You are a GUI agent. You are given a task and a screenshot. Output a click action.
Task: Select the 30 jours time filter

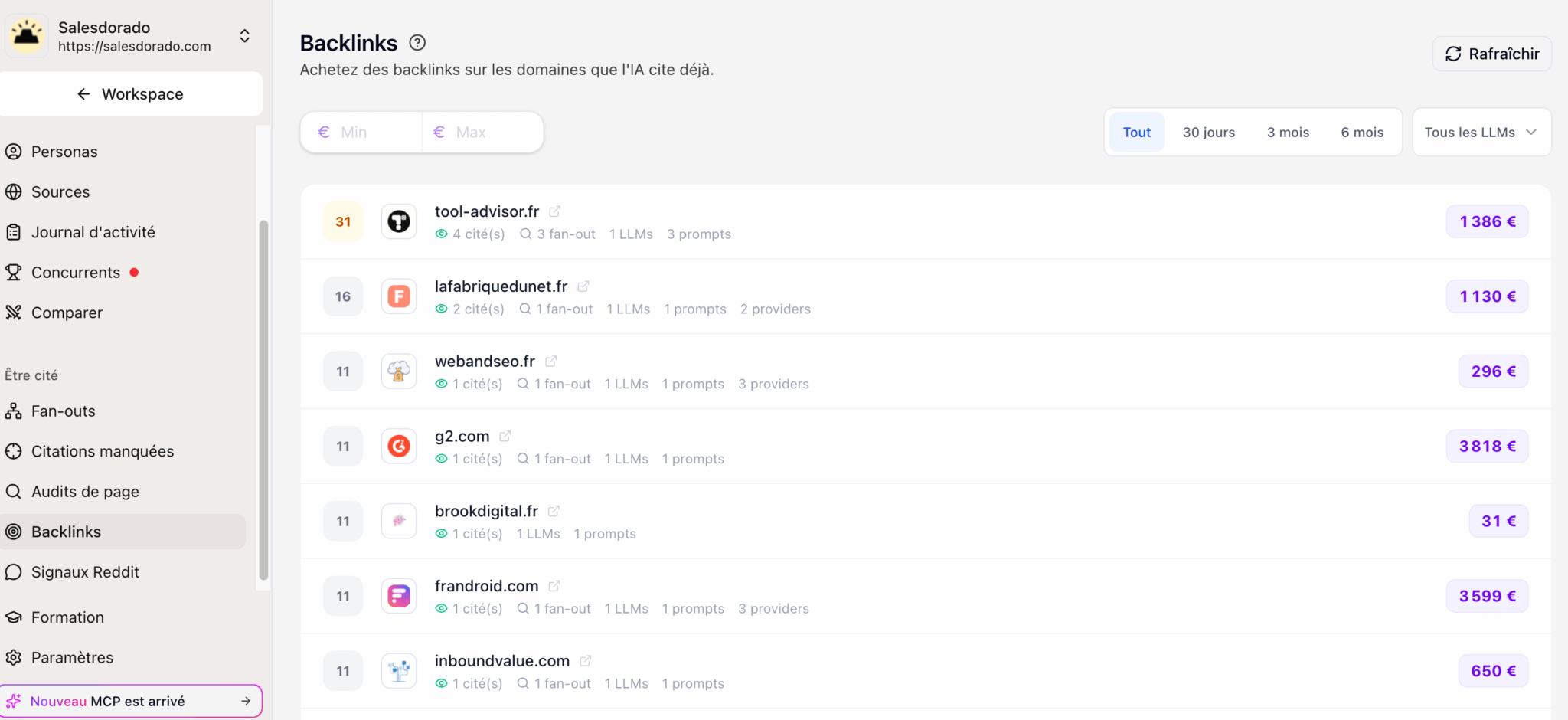click(1209, 133)
